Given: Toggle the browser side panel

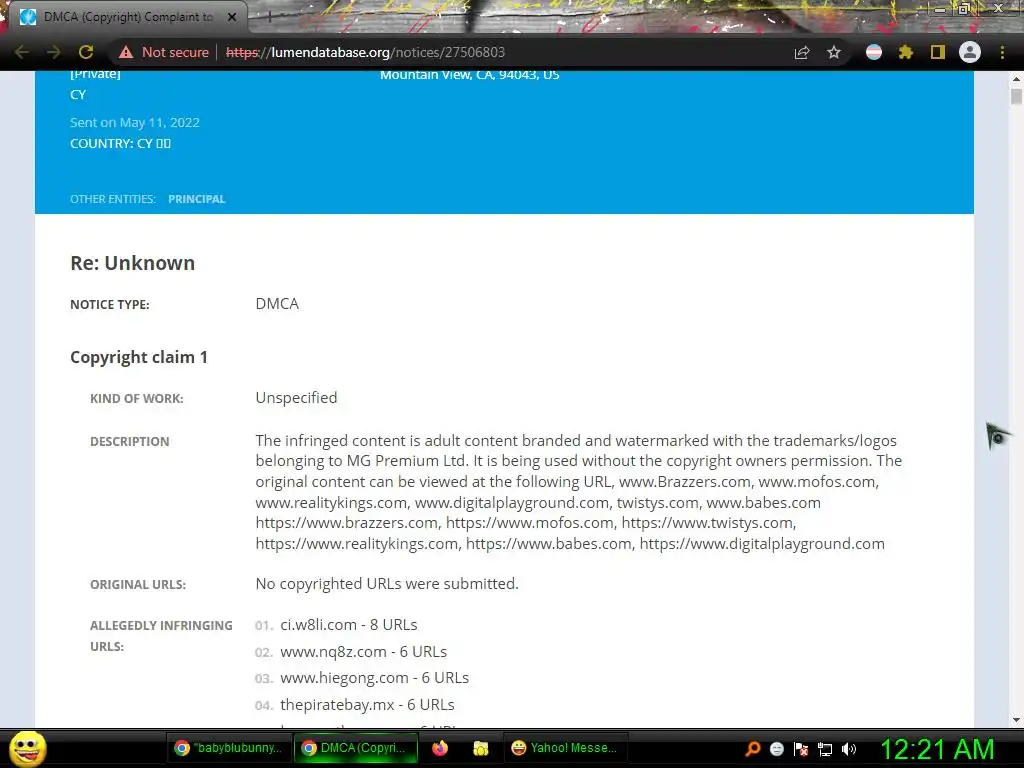Looking at the screenshot, I should click(x=938, y=52).
